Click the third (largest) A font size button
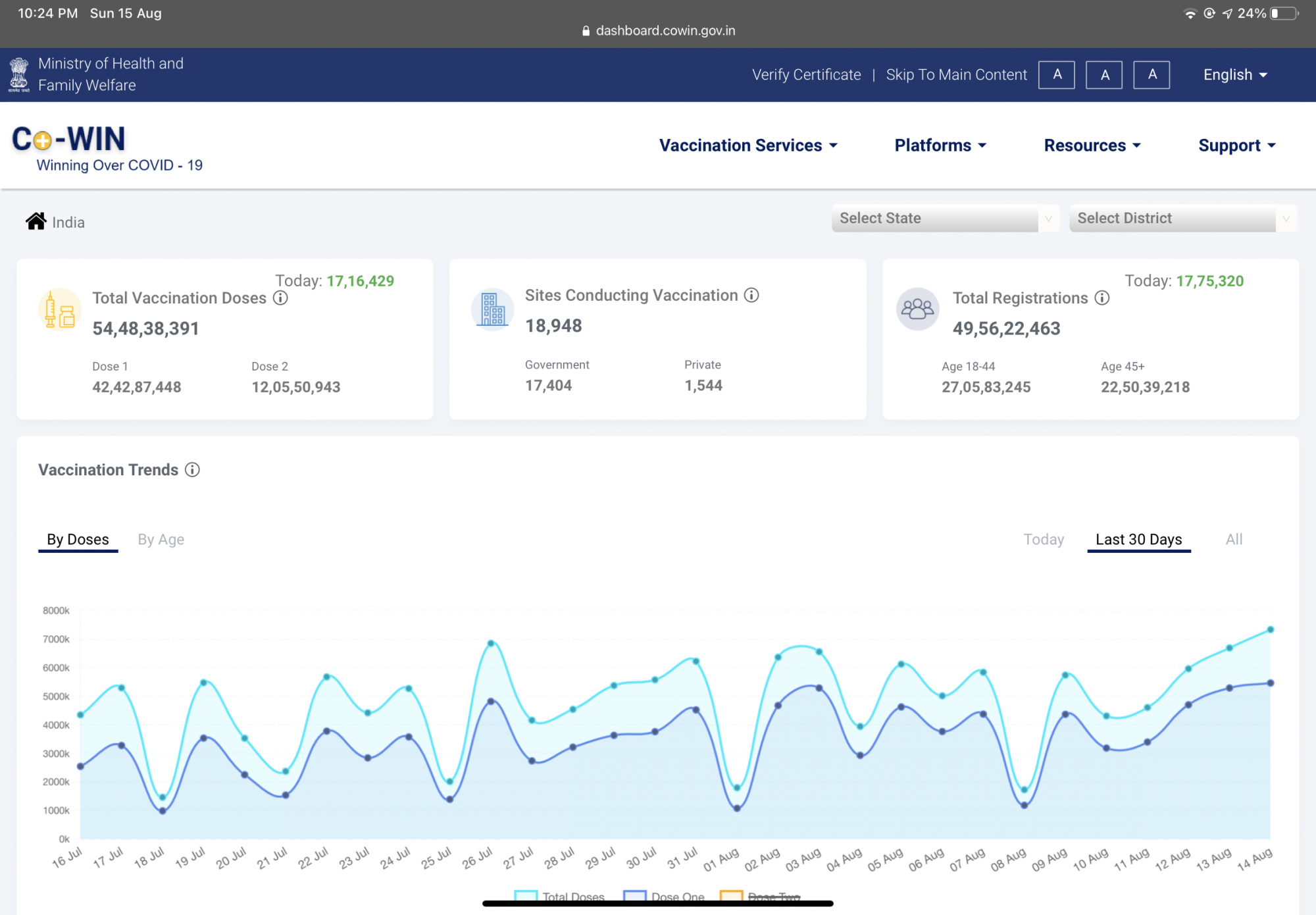The height and width of the screenshot is (915, 1316). tap(1151, 75)
